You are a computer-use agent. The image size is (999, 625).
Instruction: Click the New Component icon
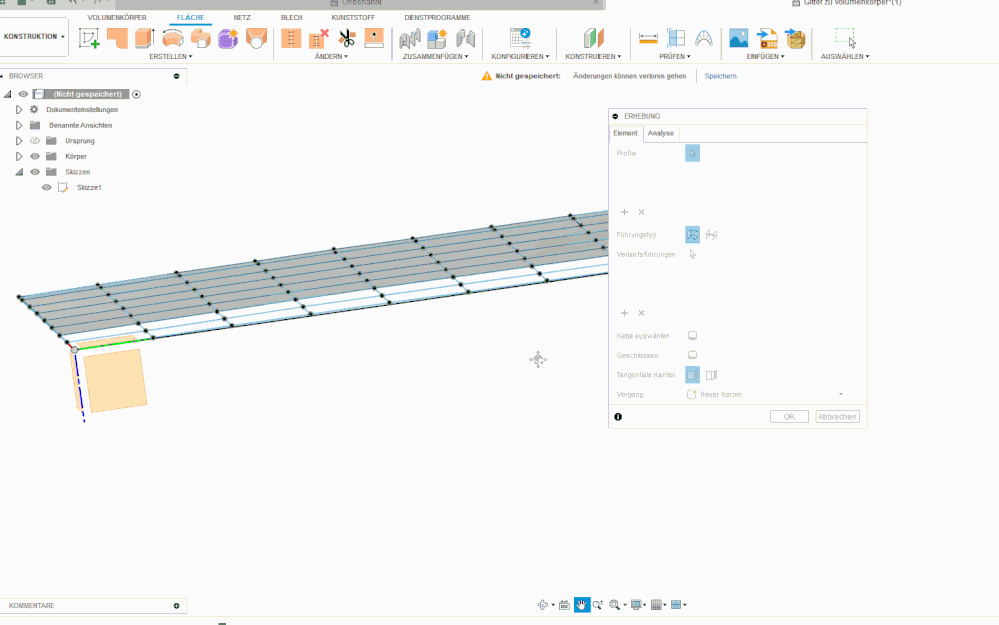437,38
